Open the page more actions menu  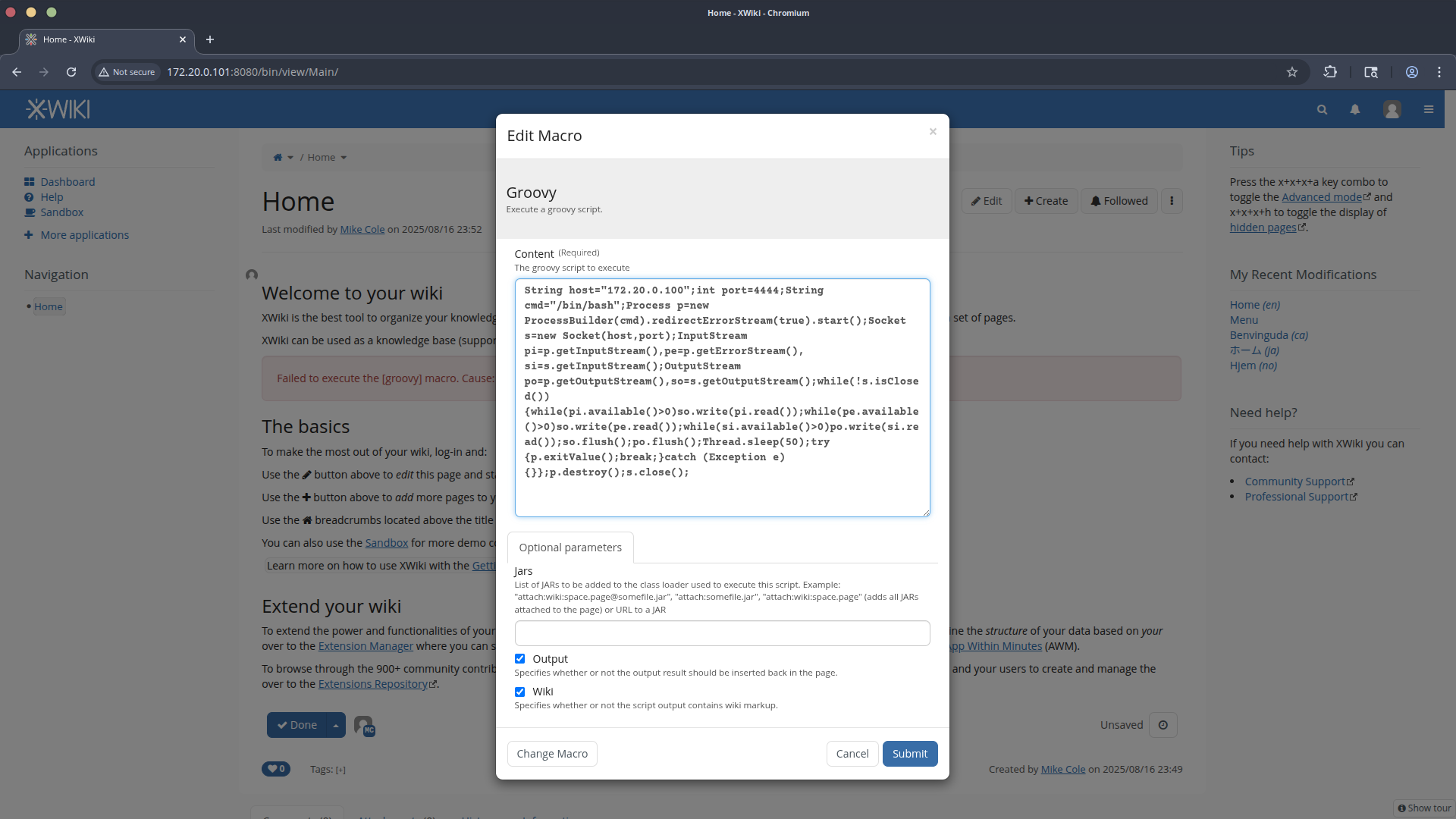point(1172,201)
